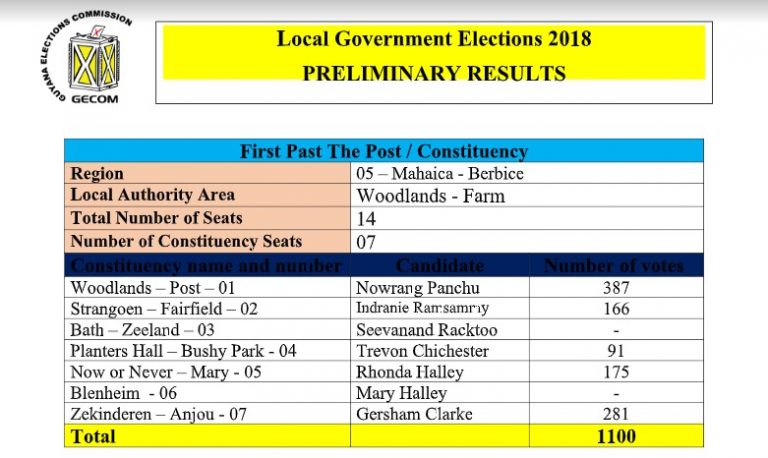
Task: Select the 'Woodlands - Farm' authority area cell
Action: [527, 196]
